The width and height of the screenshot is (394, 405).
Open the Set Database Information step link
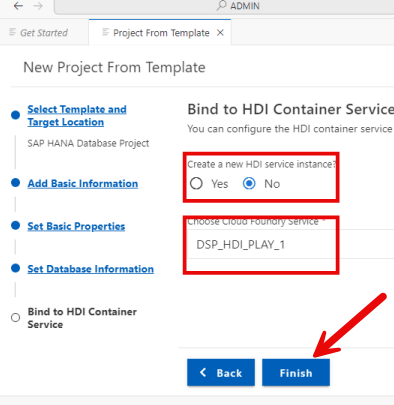coord(91,269)
